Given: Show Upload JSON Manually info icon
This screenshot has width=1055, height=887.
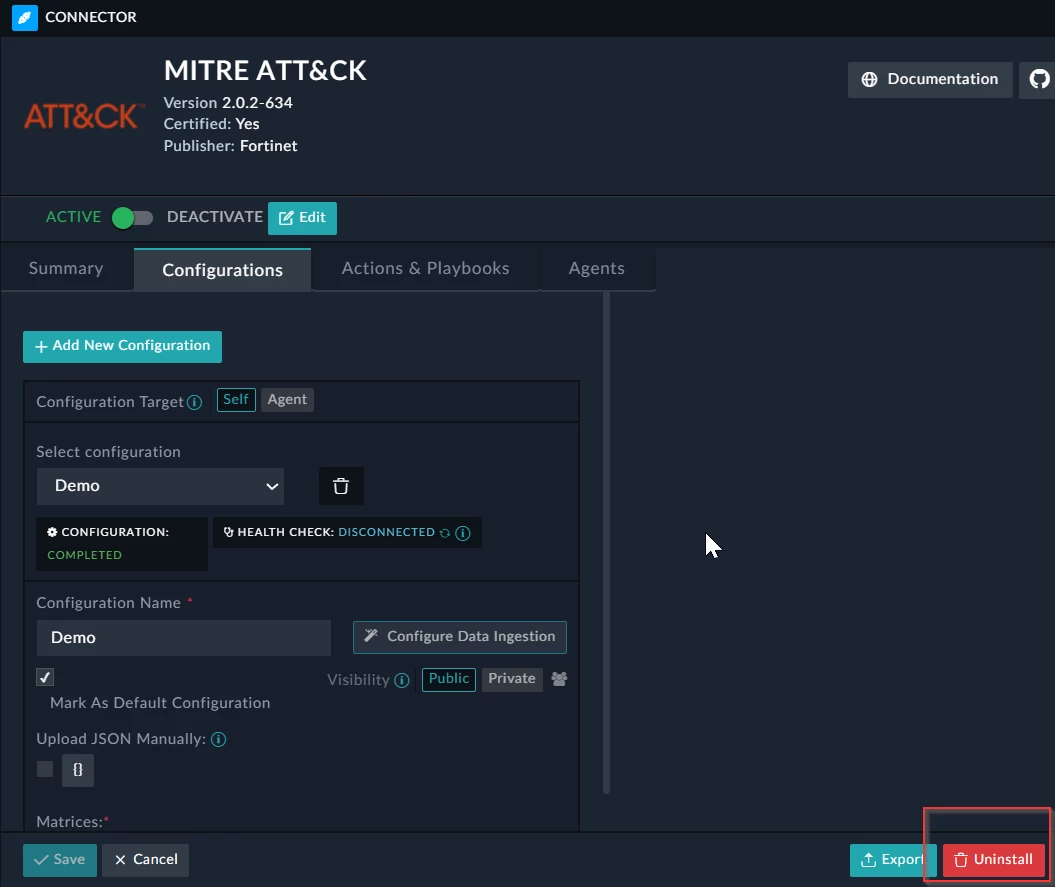Looking at the screenshot, I should [x=219, y=740].
